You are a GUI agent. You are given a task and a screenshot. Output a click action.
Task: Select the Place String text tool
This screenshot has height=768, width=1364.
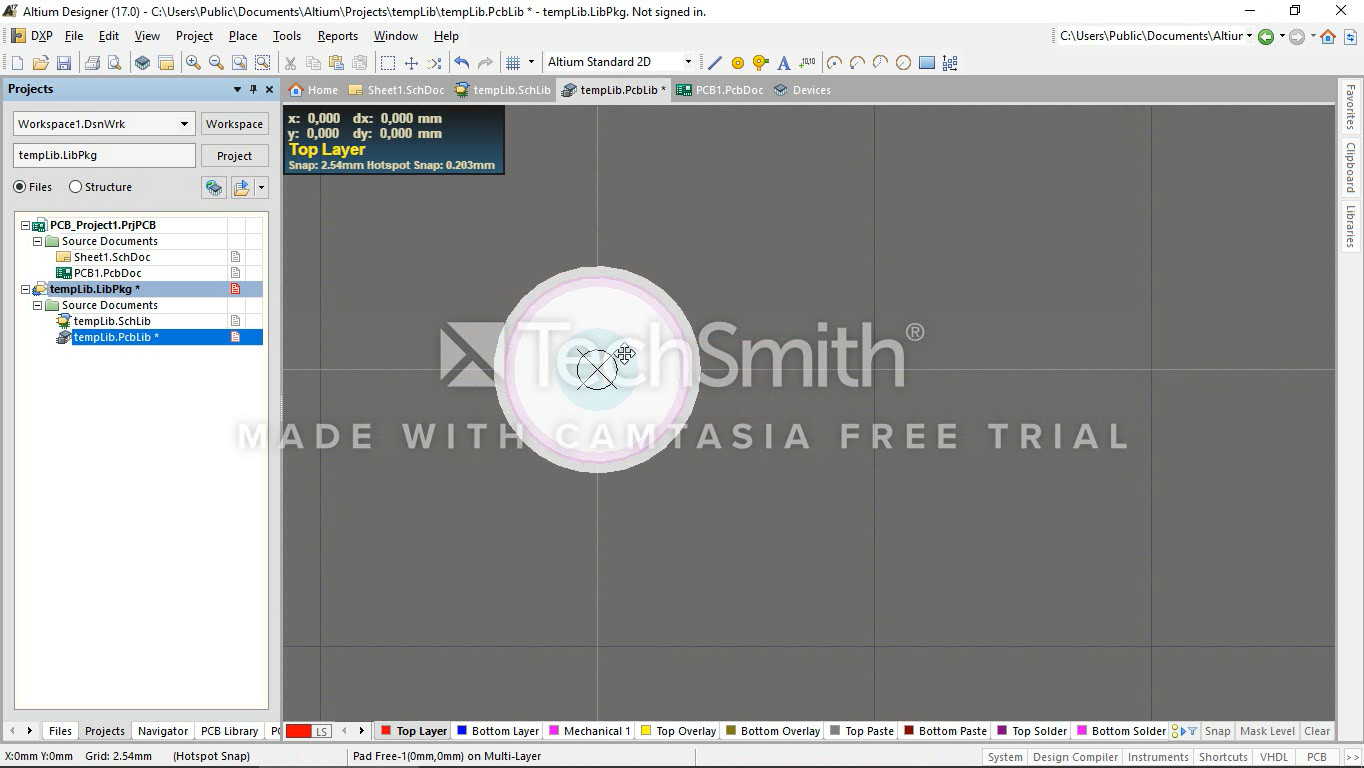pos(784,63)
